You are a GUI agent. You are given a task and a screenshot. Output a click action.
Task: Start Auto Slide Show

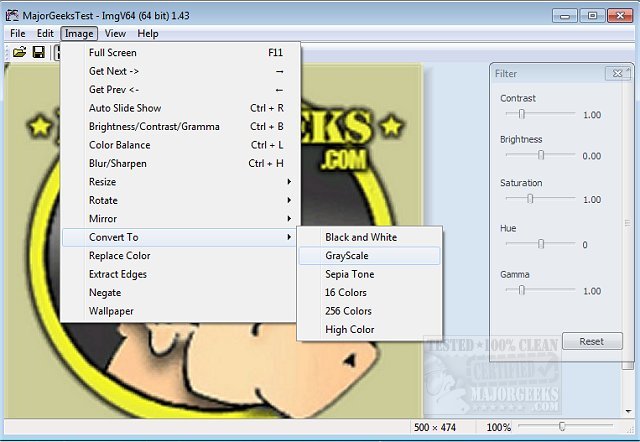[181, 108]
